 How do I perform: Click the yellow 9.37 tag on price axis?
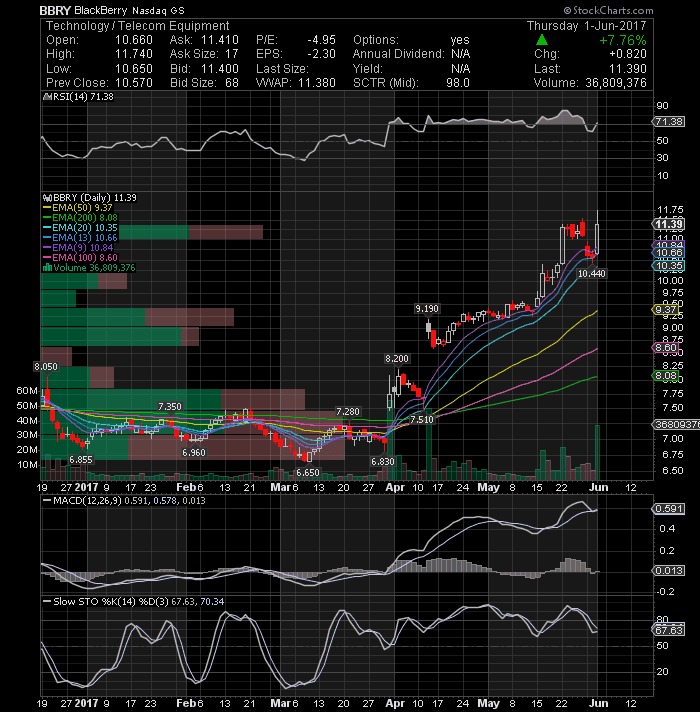click(x=665, y=310)
